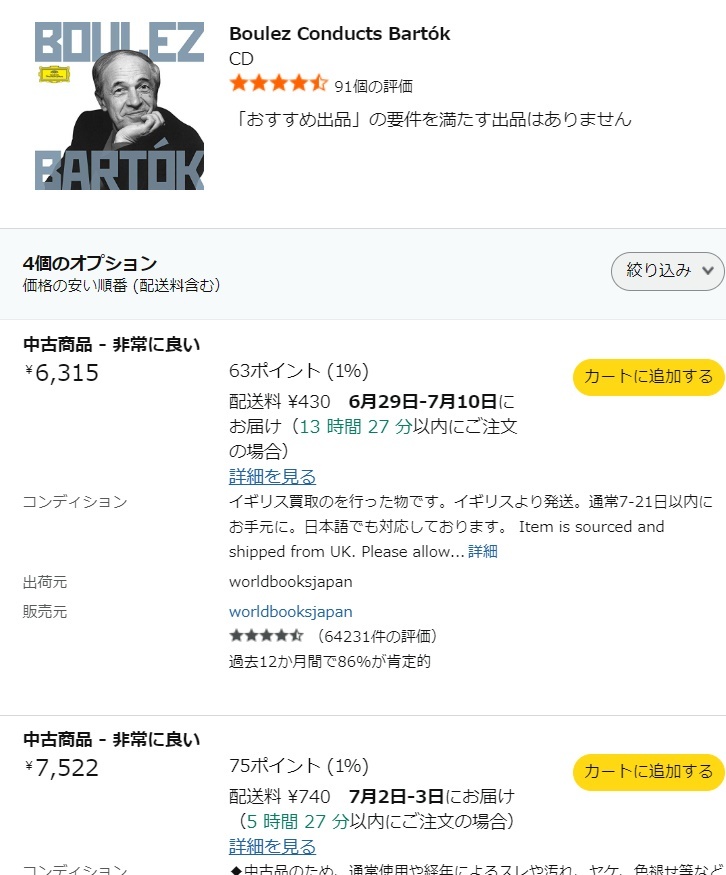Expand the condition description 詳細 link
726x875 pixels.
pyautogui.click(x=482, y=551)
